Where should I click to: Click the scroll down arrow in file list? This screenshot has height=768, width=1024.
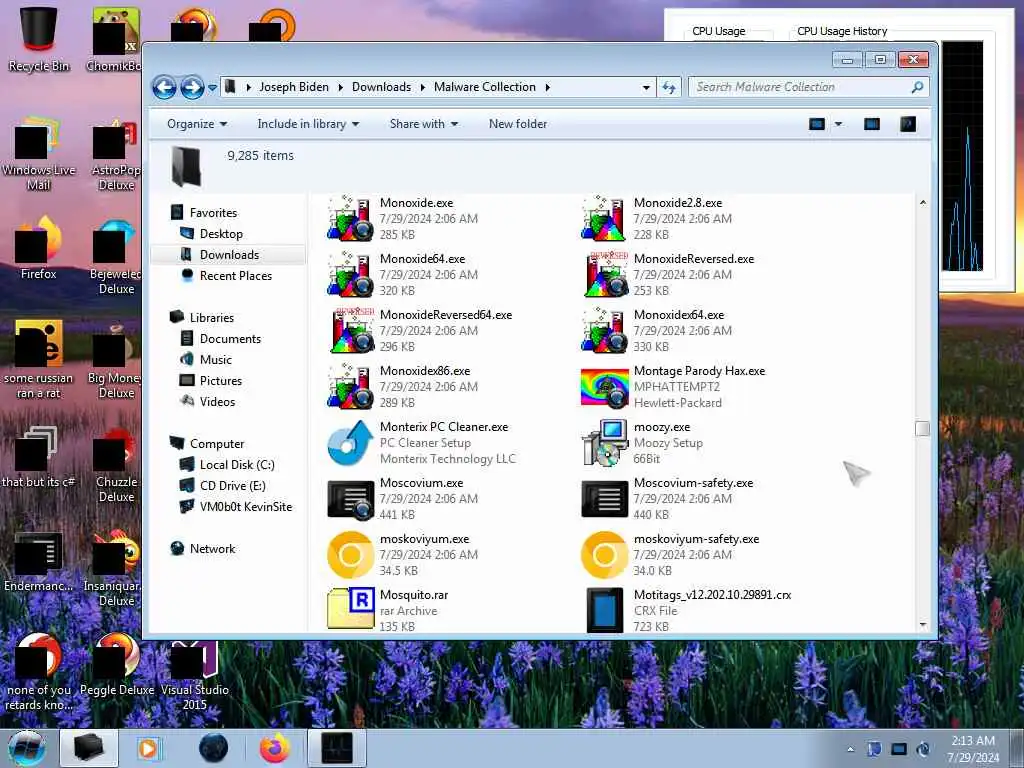pos(922,625)
